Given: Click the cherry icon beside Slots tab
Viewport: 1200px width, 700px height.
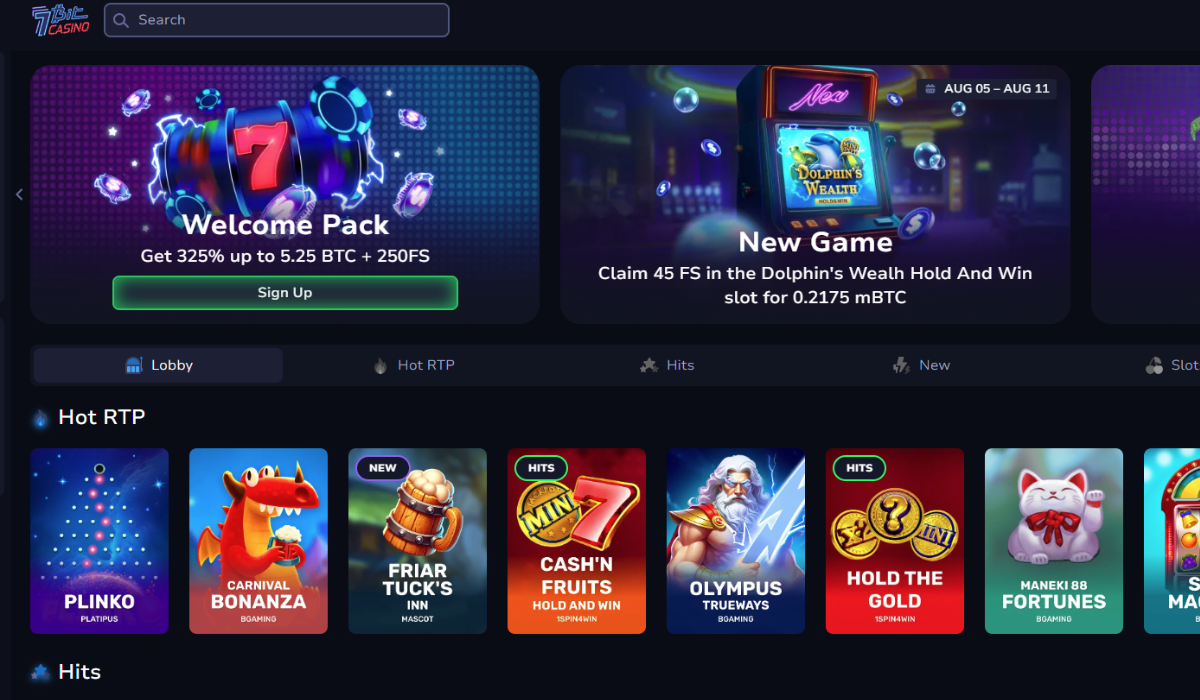Looking at the screenshot, I should click(x=1154, y=365).
